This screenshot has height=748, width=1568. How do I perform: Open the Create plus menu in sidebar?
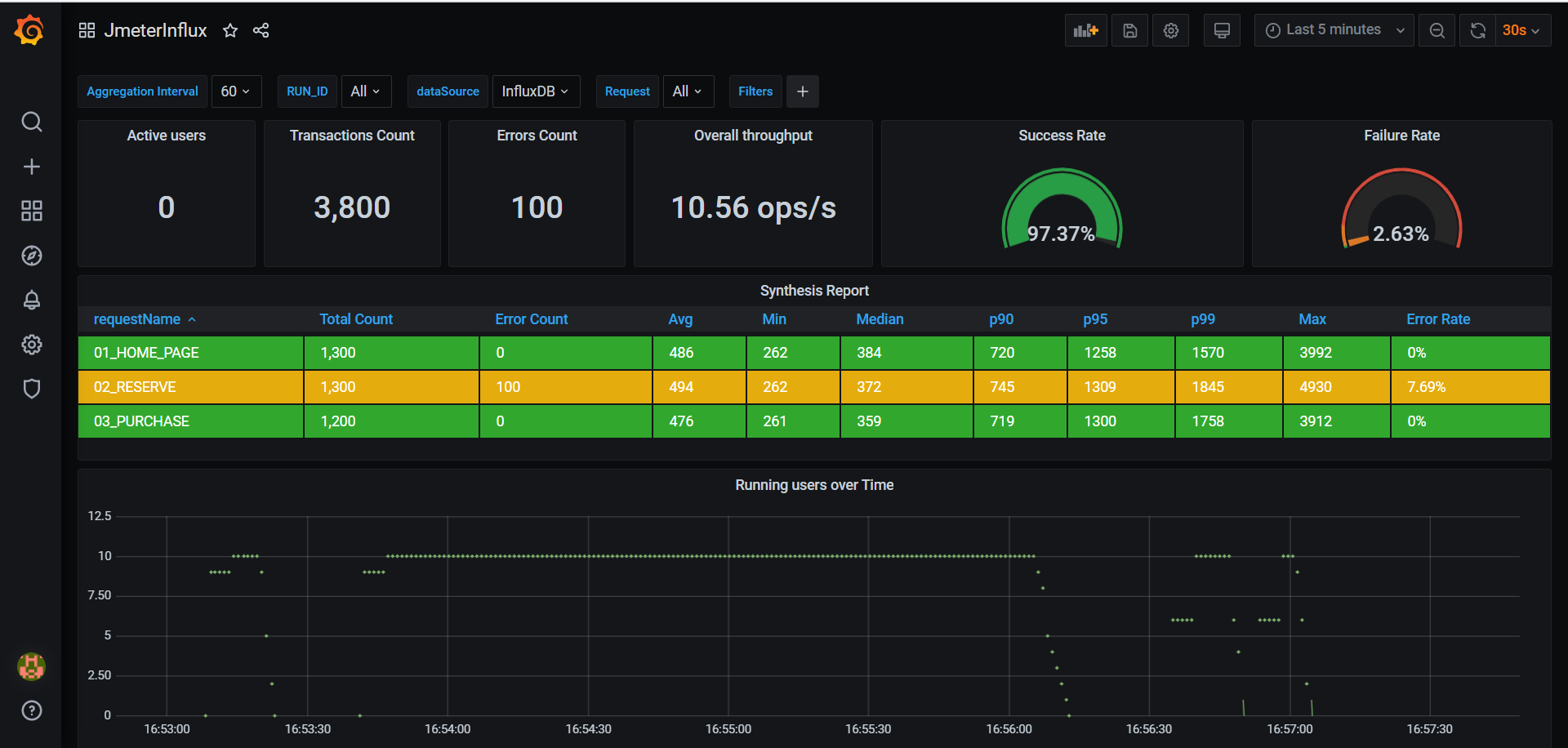(31, 167)
